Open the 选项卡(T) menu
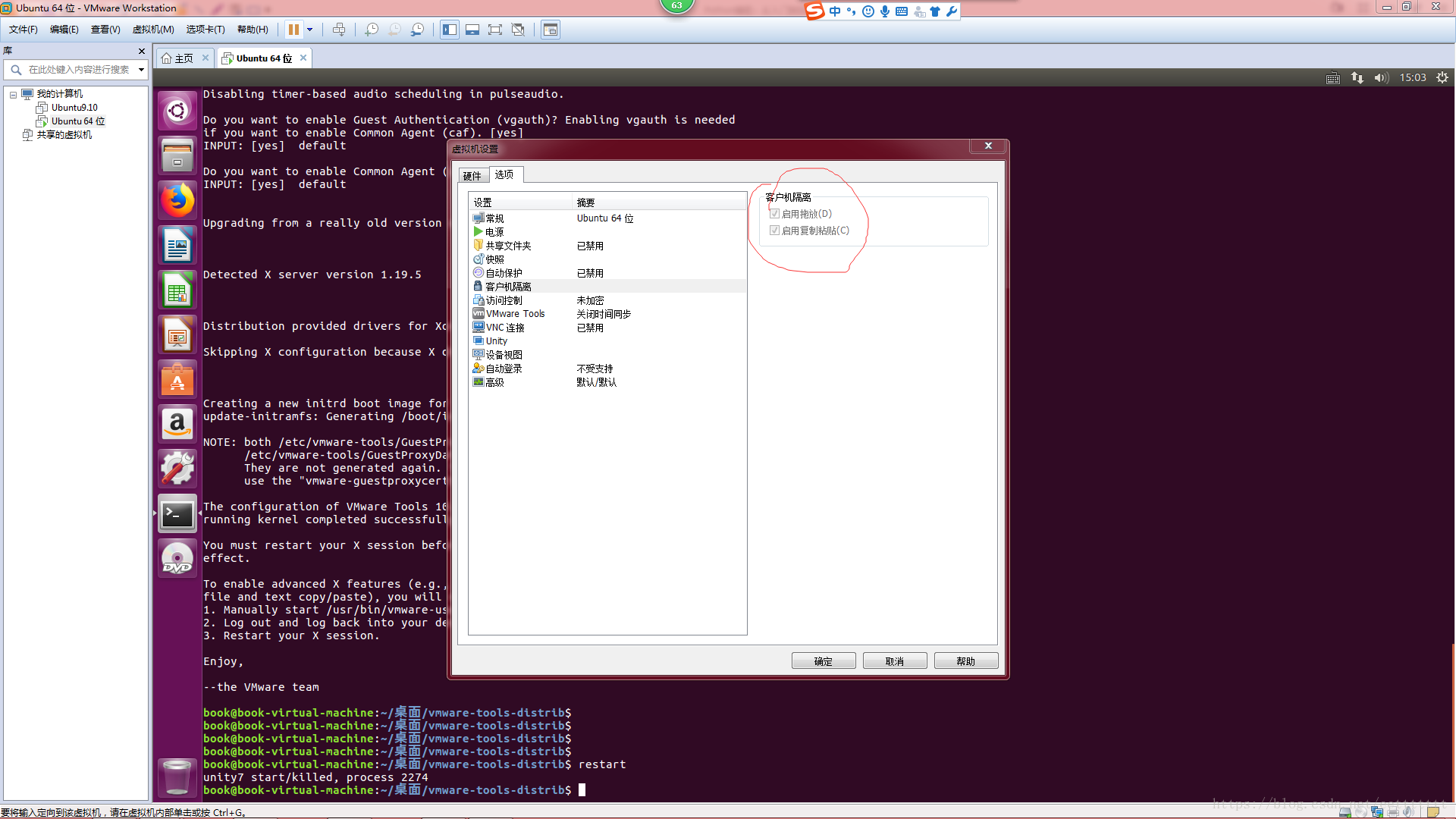This screenshot has width=1456, height=819. tap(206, 30)
